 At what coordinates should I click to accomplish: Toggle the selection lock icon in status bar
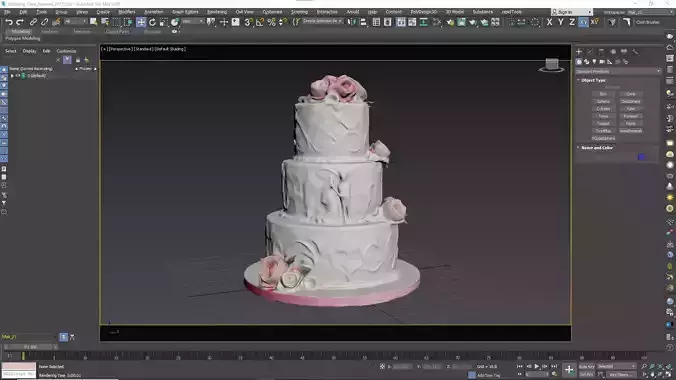[382, 367]
